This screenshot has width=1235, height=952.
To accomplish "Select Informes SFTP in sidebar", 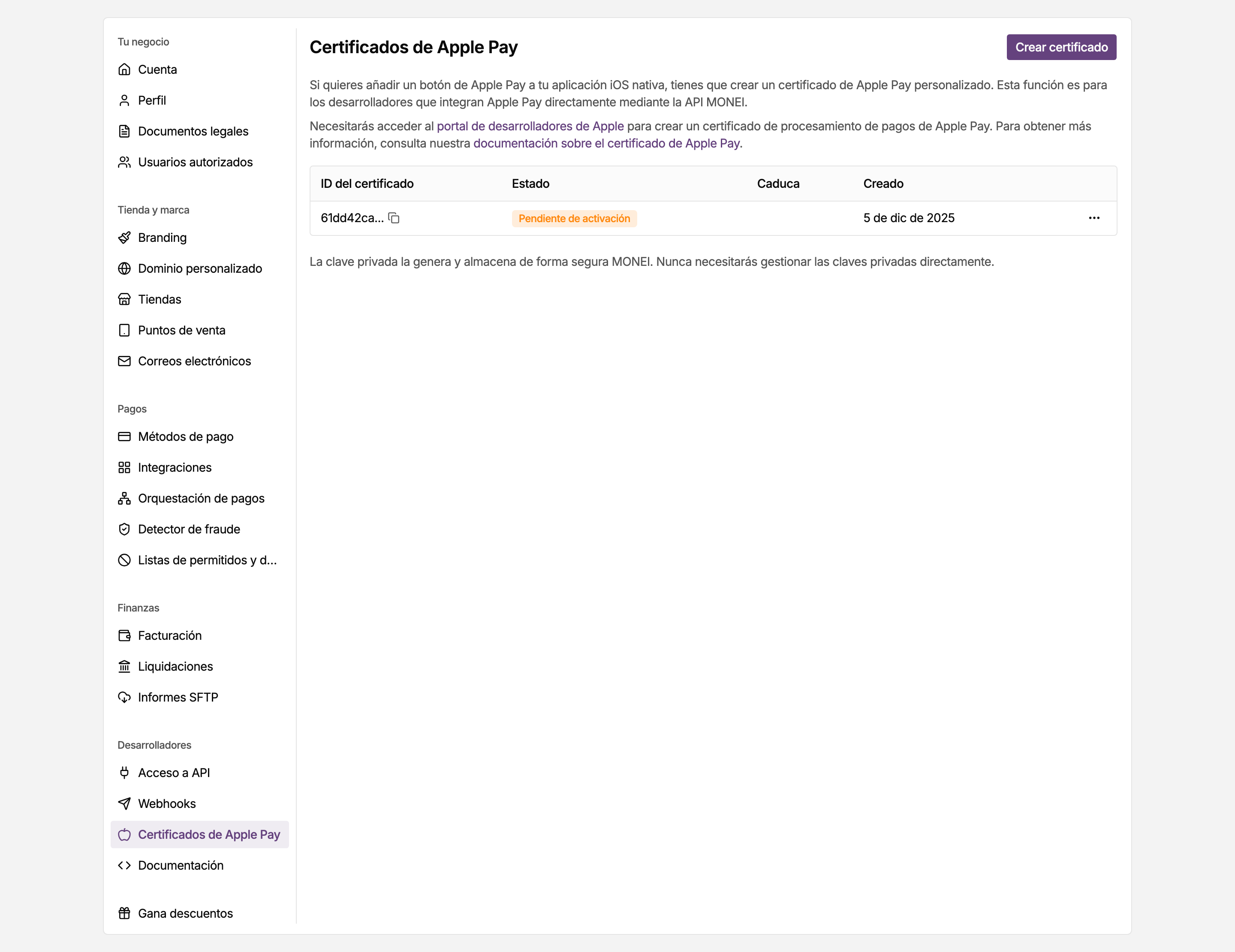I will [199, 697].
